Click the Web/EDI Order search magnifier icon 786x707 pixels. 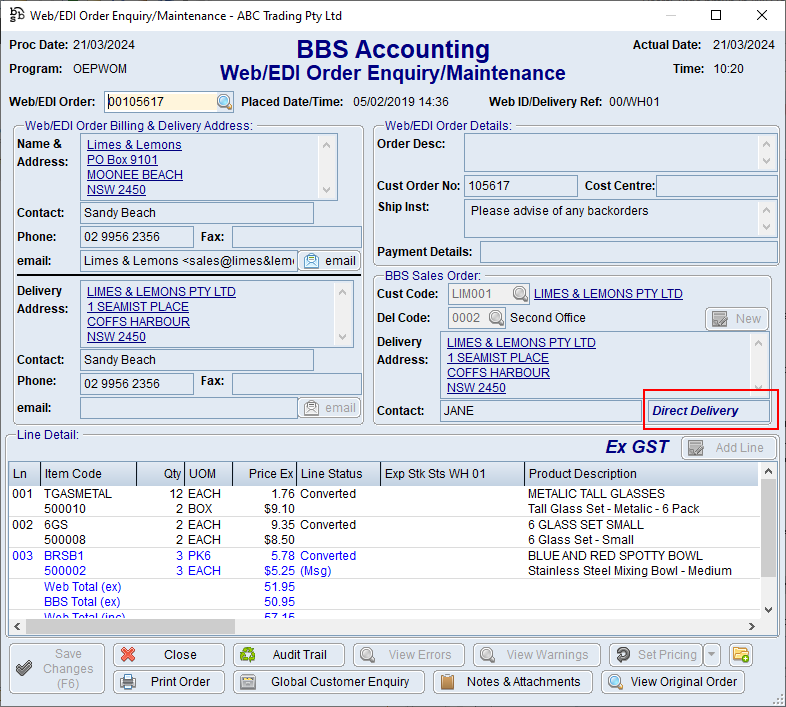pyautogui.click(x=224, y=102)
